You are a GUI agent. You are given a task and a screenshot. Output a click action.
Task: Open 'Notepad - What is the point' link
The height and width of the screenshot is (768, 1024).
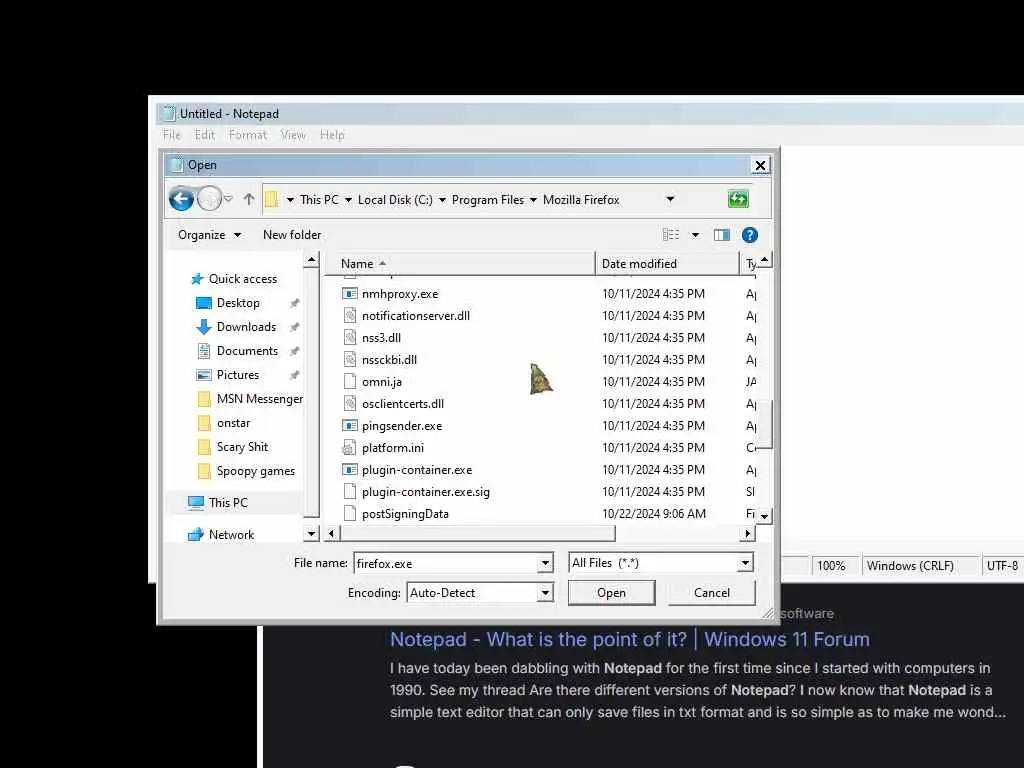(630, 639)
